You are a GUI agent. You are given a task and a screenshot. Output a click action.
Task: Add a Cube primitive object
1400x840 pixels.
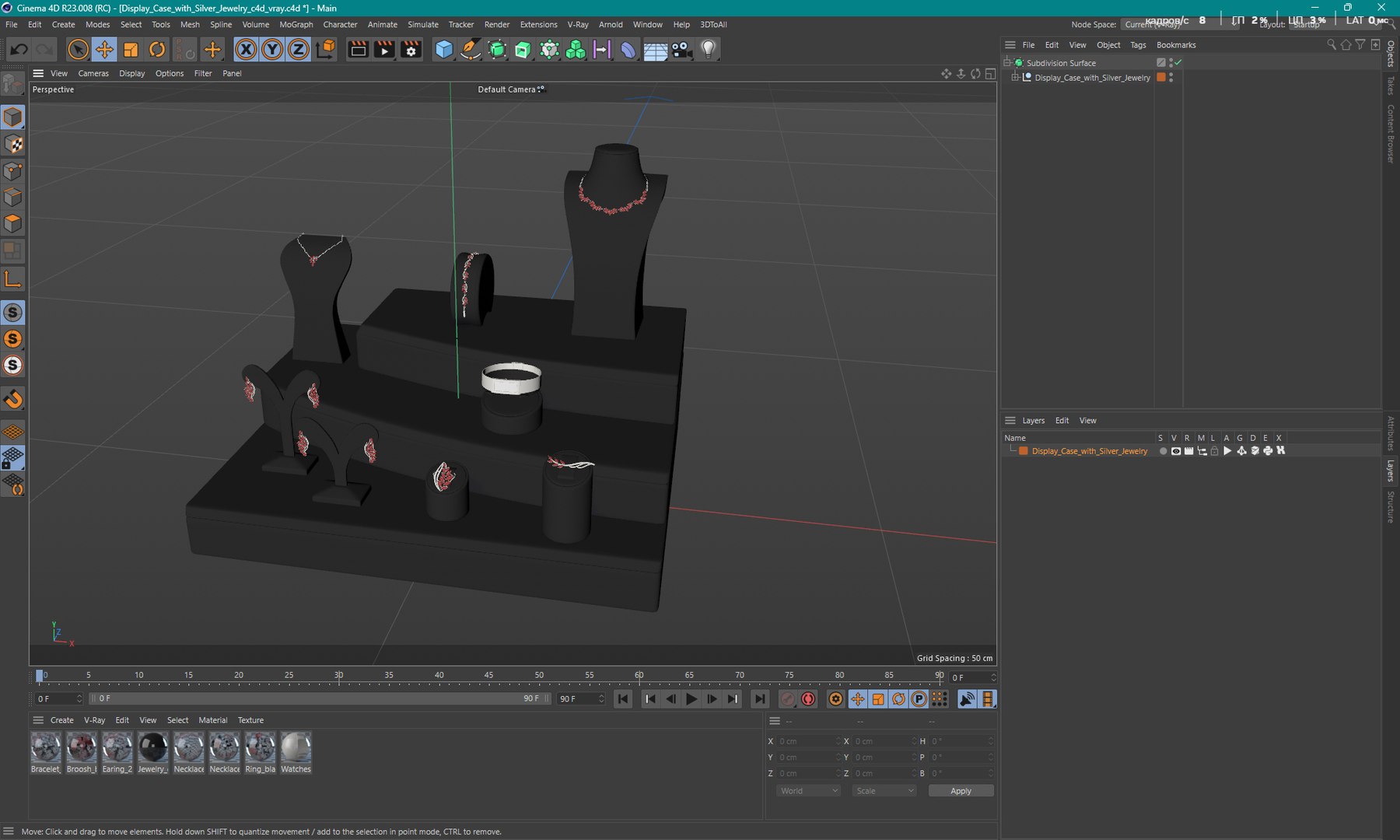tap(443, 50)
